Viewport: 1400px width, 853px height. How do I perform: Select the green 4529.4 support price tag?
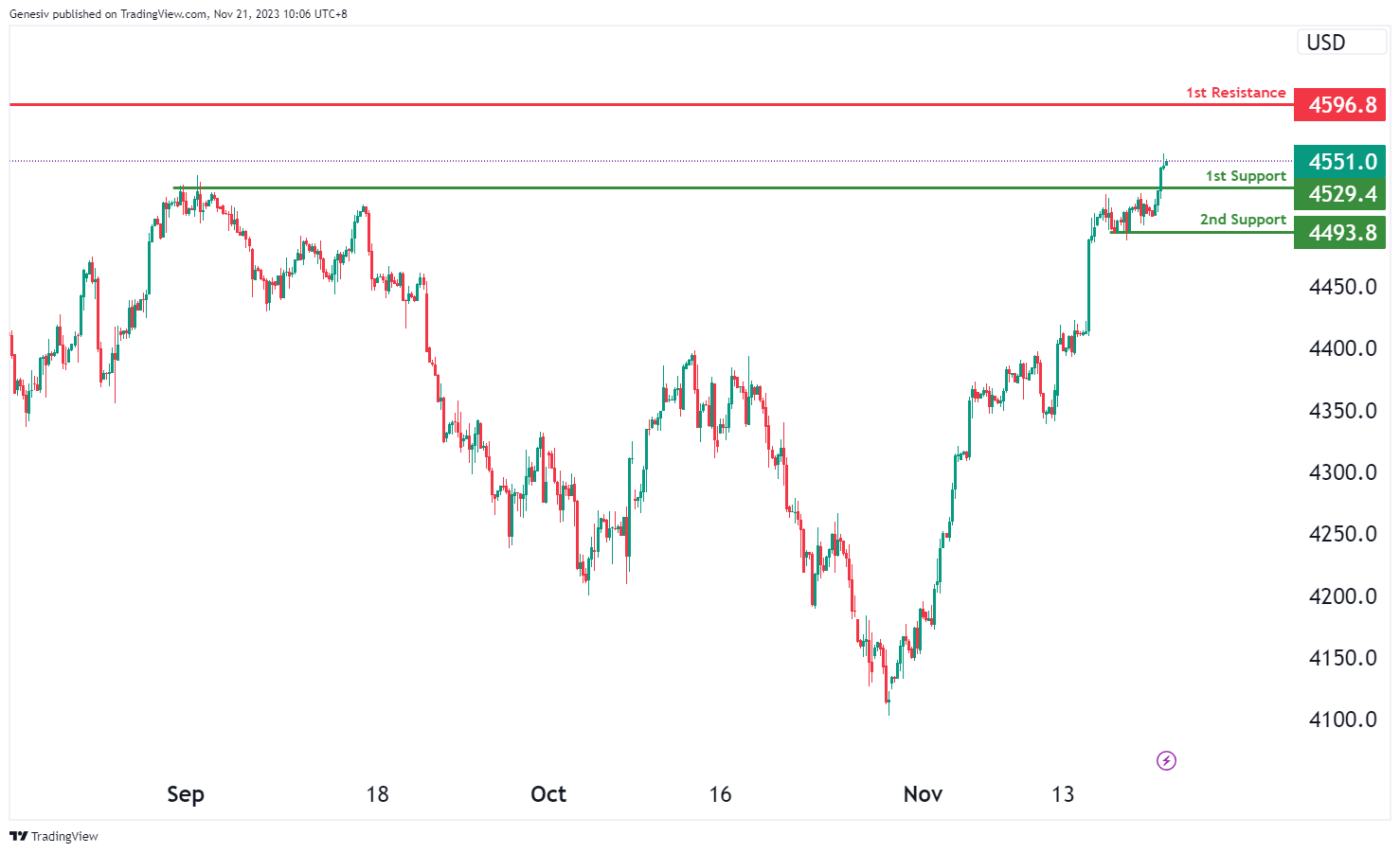click(1340, 194)
